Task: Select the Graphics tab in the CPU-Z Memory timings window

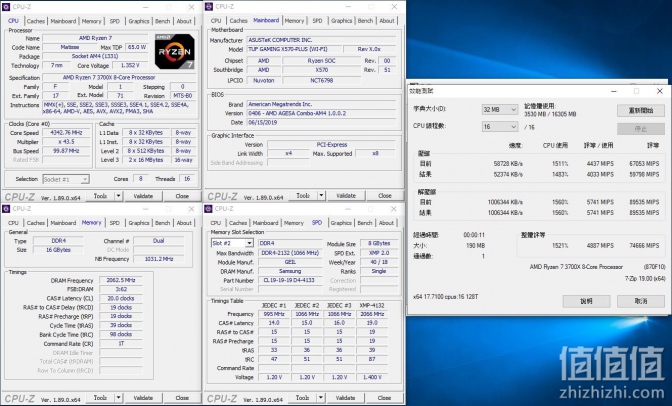Action: 139,223
